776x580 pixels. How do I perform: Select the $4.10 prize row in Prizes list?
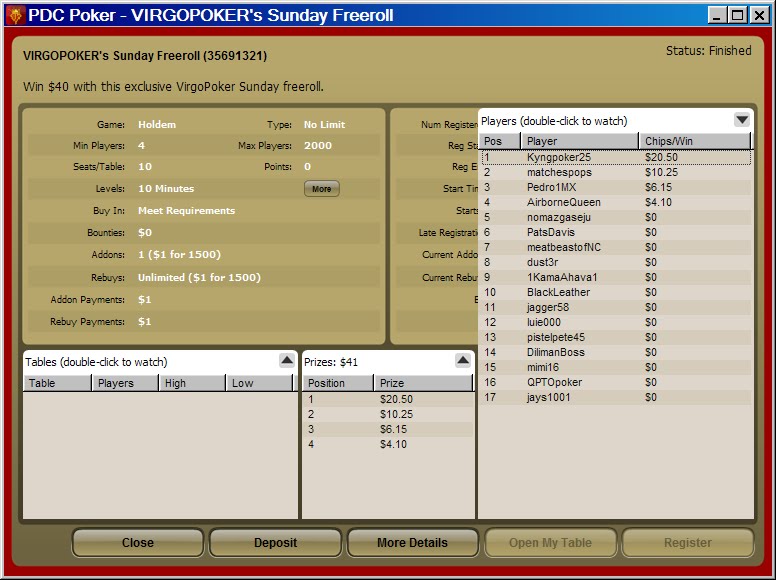(388, 444)
